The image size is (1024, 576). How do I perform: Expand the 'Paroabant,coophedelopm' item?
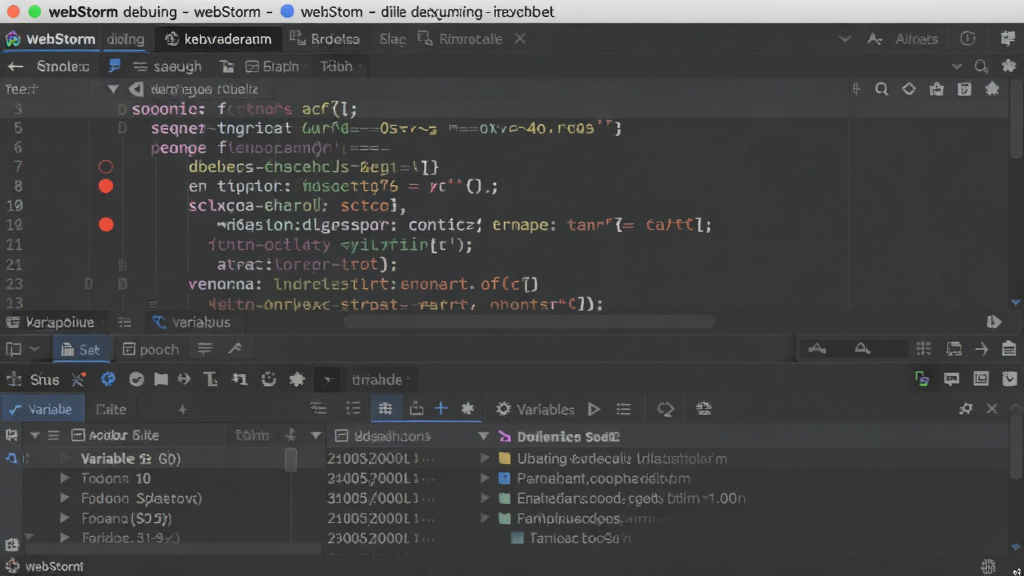coord(485,479)
